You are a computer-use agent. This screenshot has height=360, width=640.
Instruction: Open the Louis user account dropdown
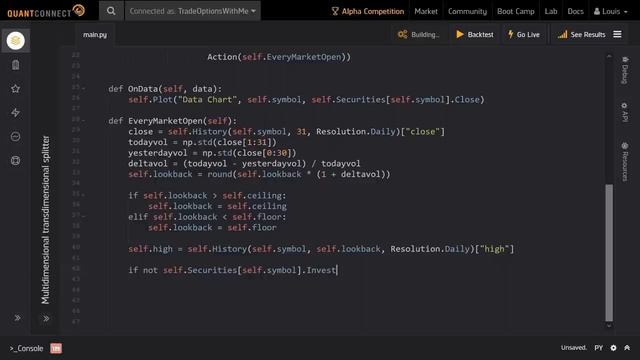pyautogui.click(x=611, y=11)
